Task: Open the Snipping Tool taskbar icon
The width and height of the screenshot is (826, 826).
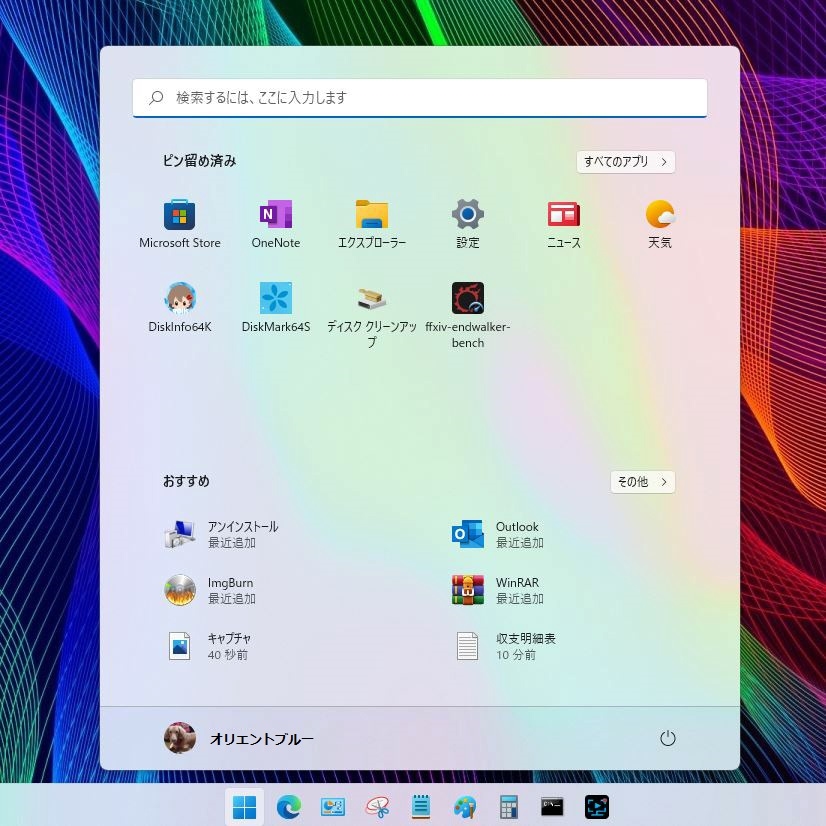Action: [377, 807]
